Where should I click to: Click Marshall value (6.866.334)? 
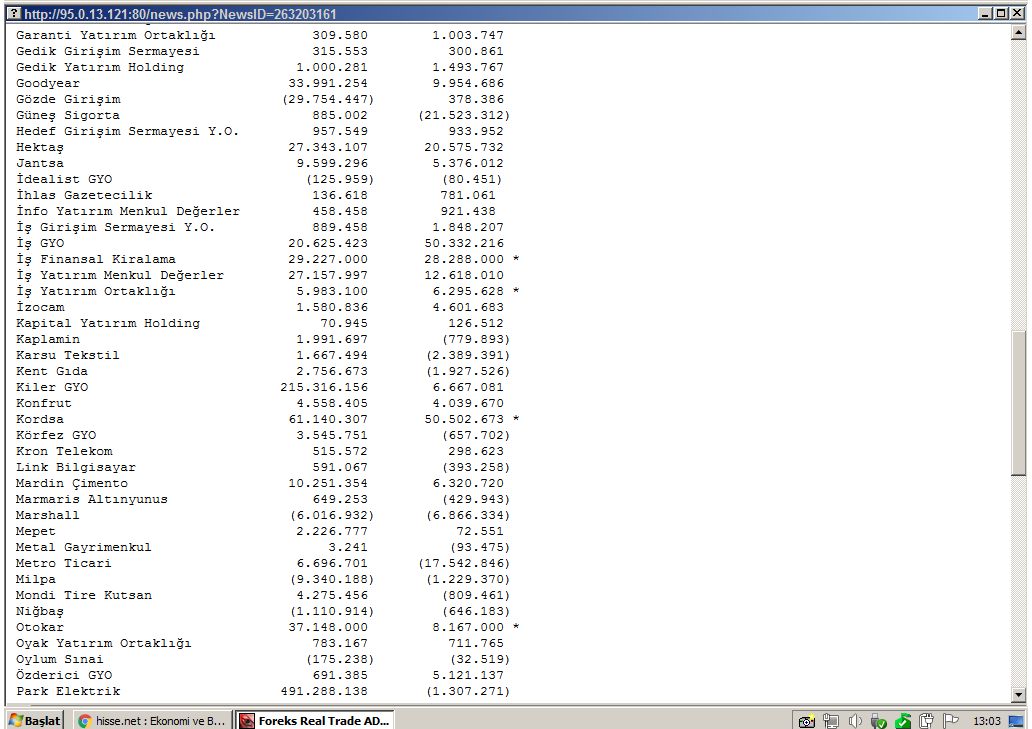[x=468, y=515]
